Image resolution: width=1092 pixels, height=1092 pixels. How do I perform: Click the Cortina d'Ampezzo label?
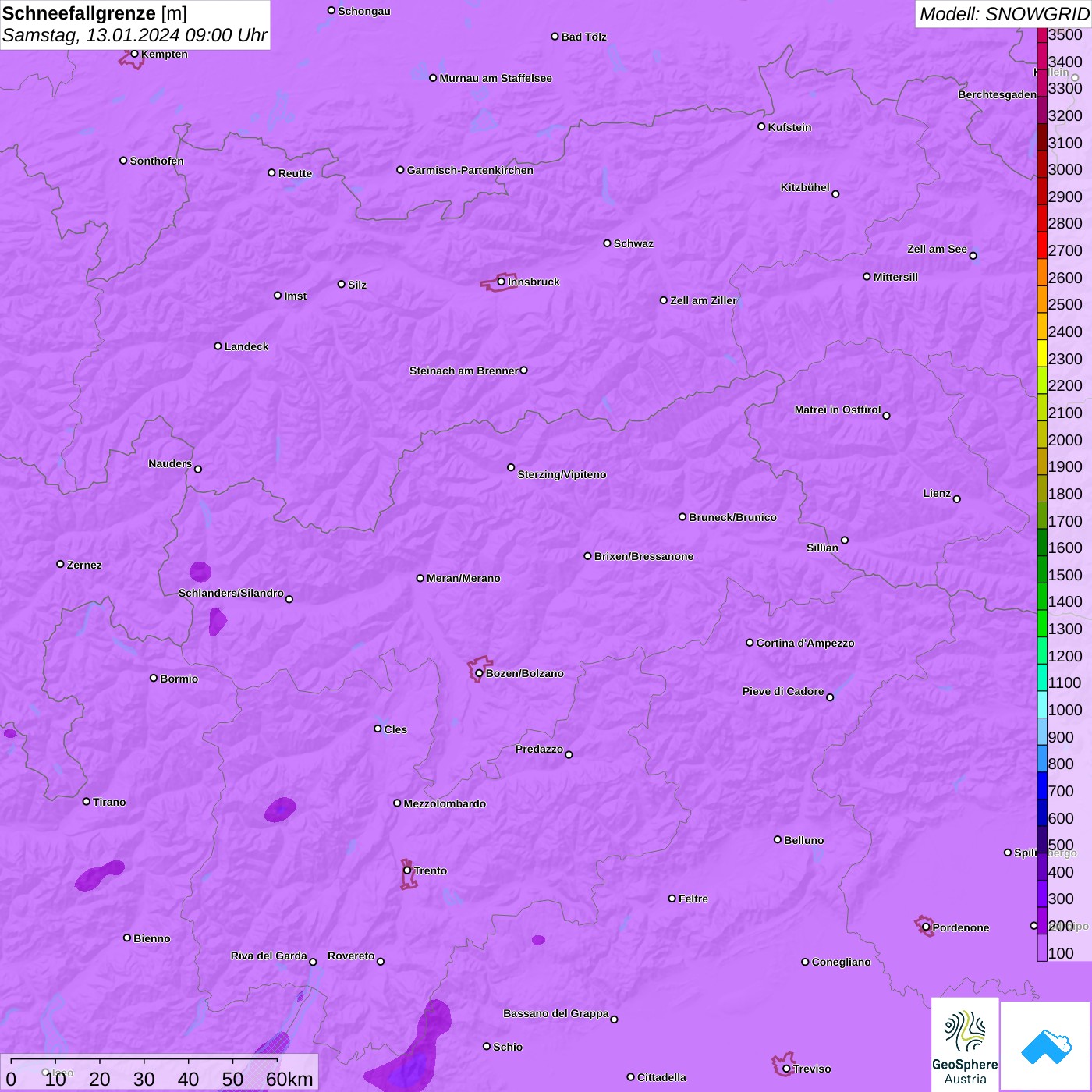tap(806, 643)
